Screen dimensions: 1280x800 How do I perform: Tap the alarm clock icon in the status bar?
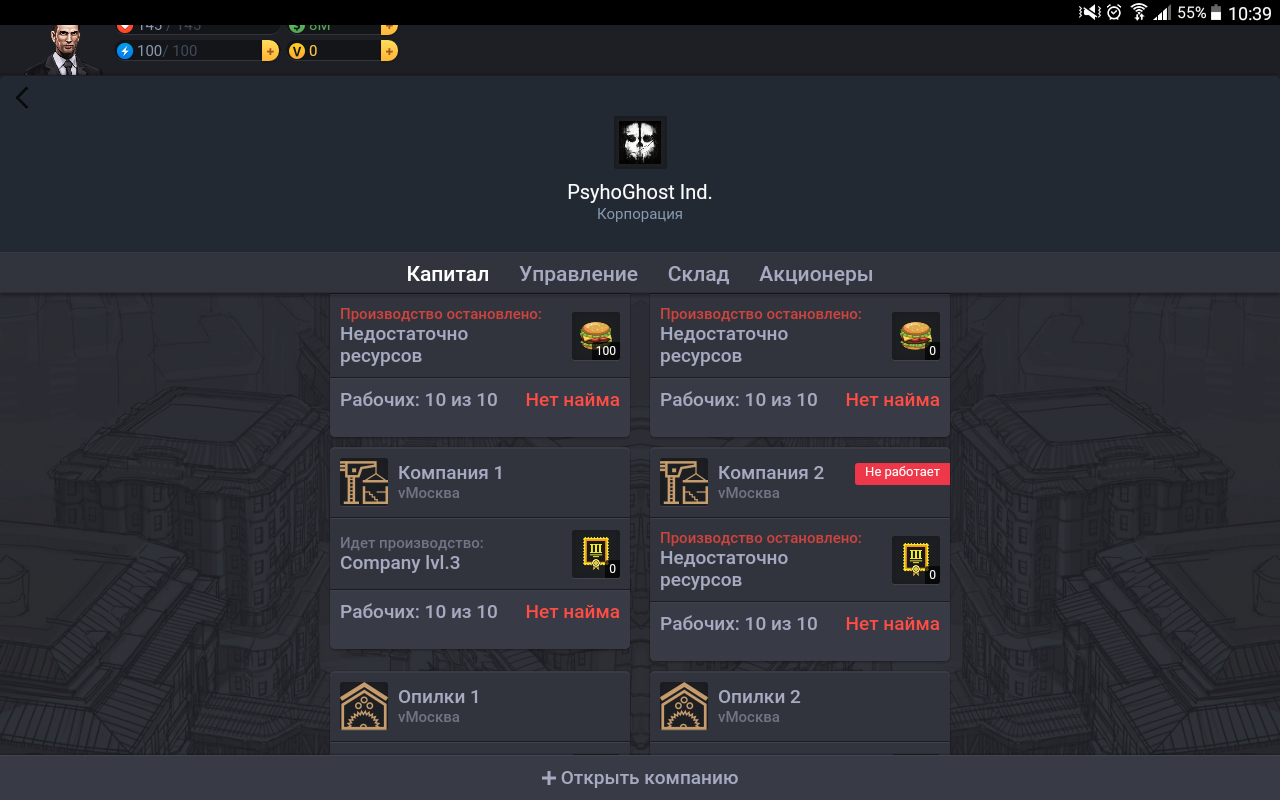click(1114, 13)
